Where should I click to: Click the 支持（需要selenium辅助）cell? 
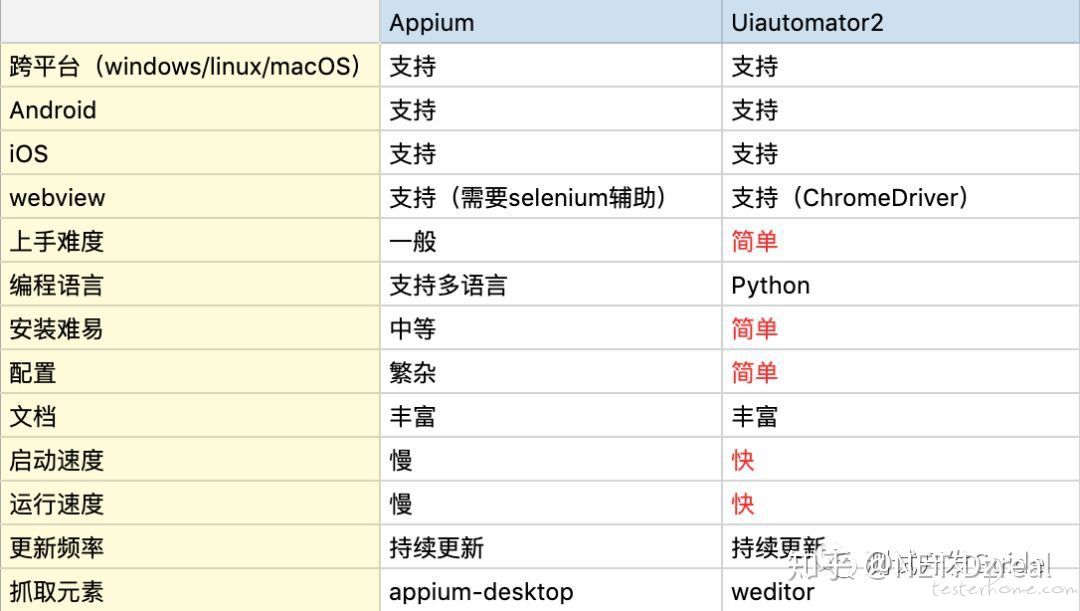[528, 198]
